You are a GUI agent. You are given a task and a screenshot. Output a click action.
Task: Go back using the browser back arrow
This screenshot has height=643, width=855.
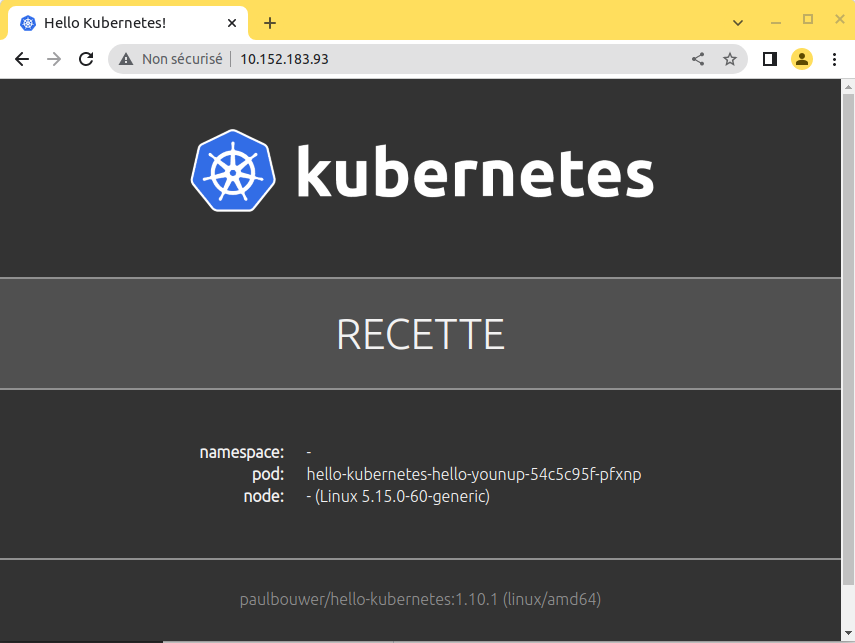pyautogui.click(x=22, y=59)
